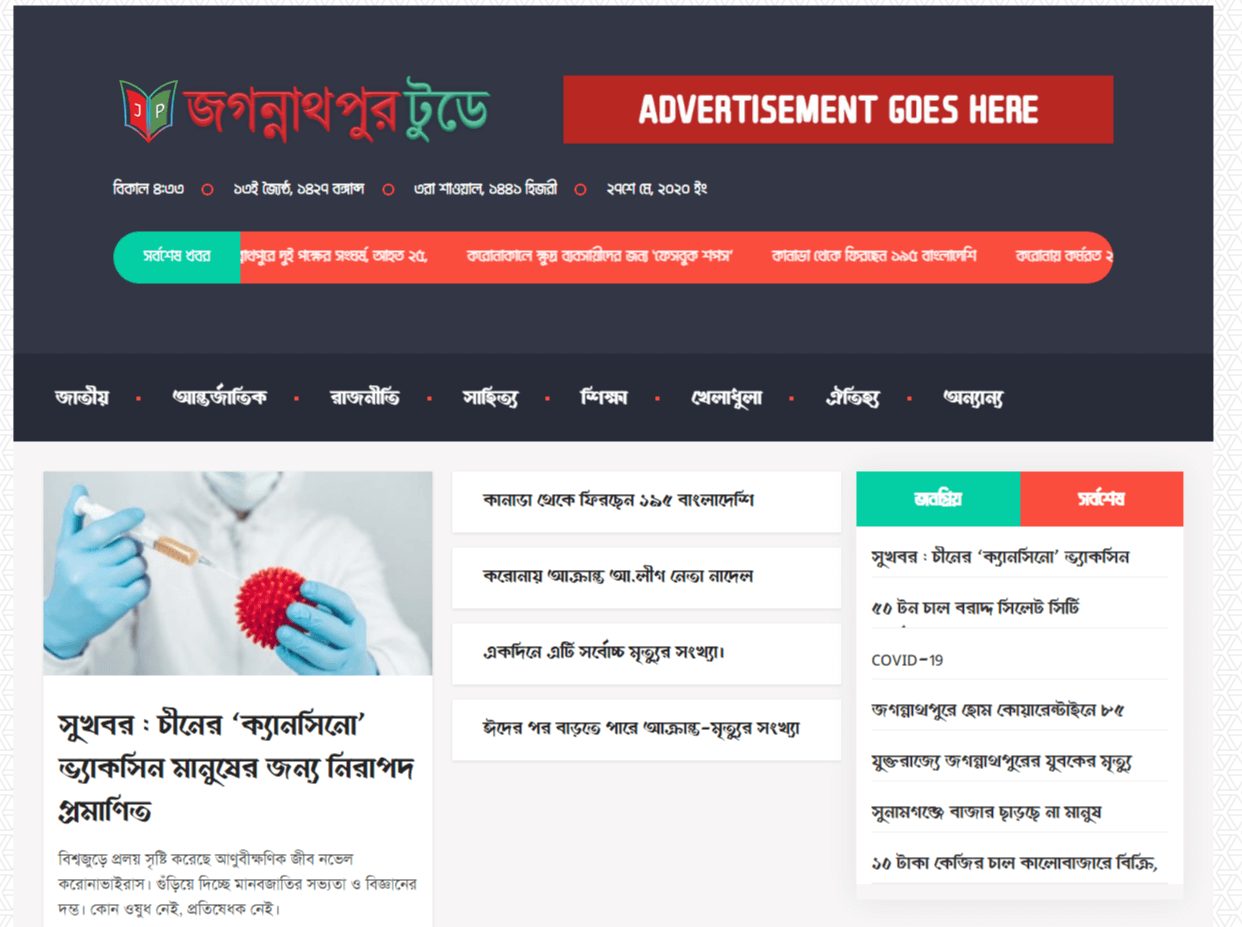The height and width of the screenshot is (927, 1242).
Task: Open the আন্তর্জাতিক menu item
Action: [x=219, y=398]
